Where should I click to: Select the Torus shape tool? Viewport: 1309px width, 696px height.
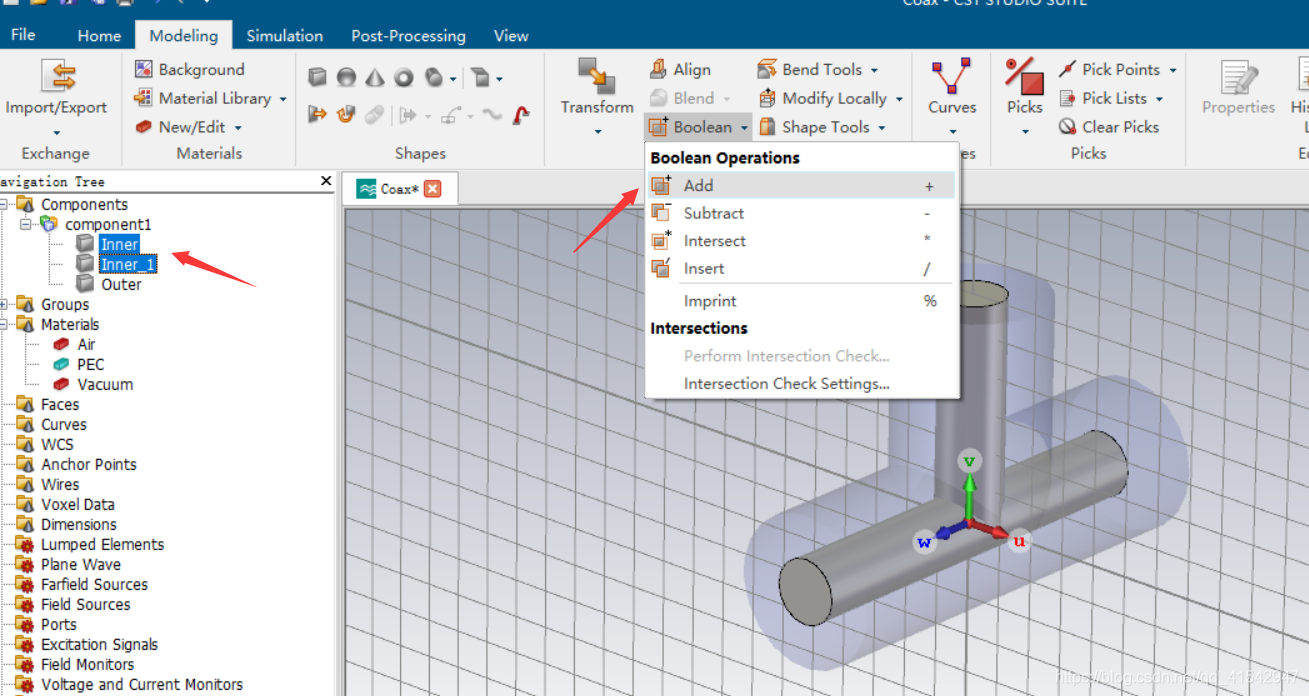click(404, 77)
